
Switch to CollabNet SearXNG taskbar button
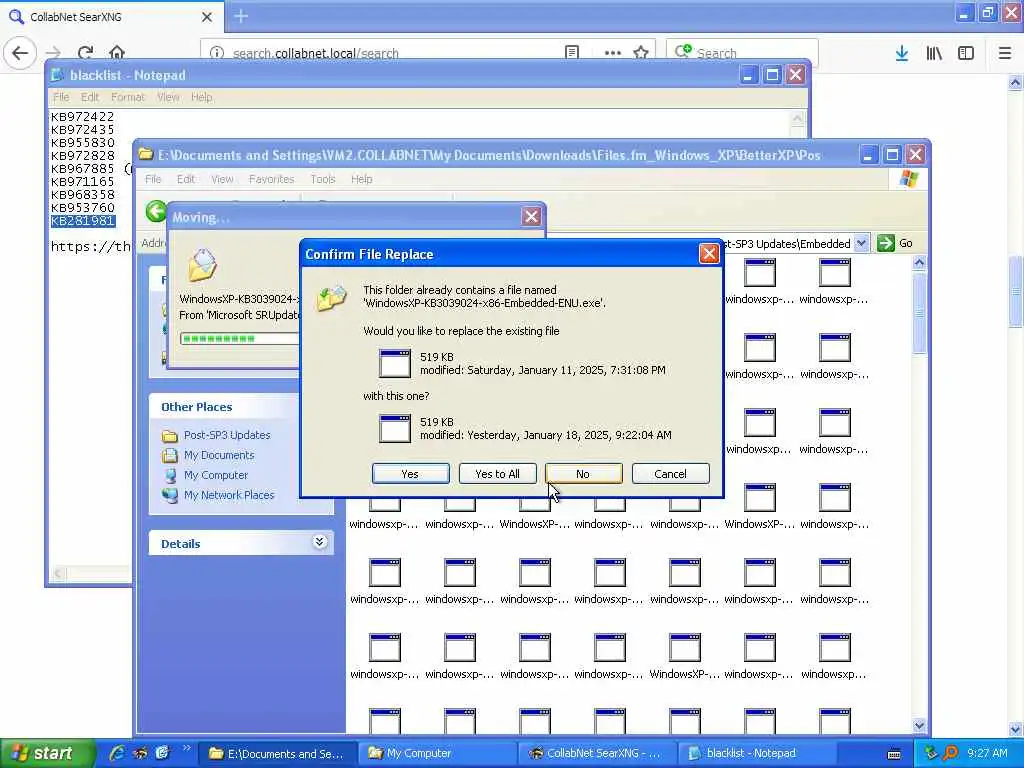[x=598, y=753]
